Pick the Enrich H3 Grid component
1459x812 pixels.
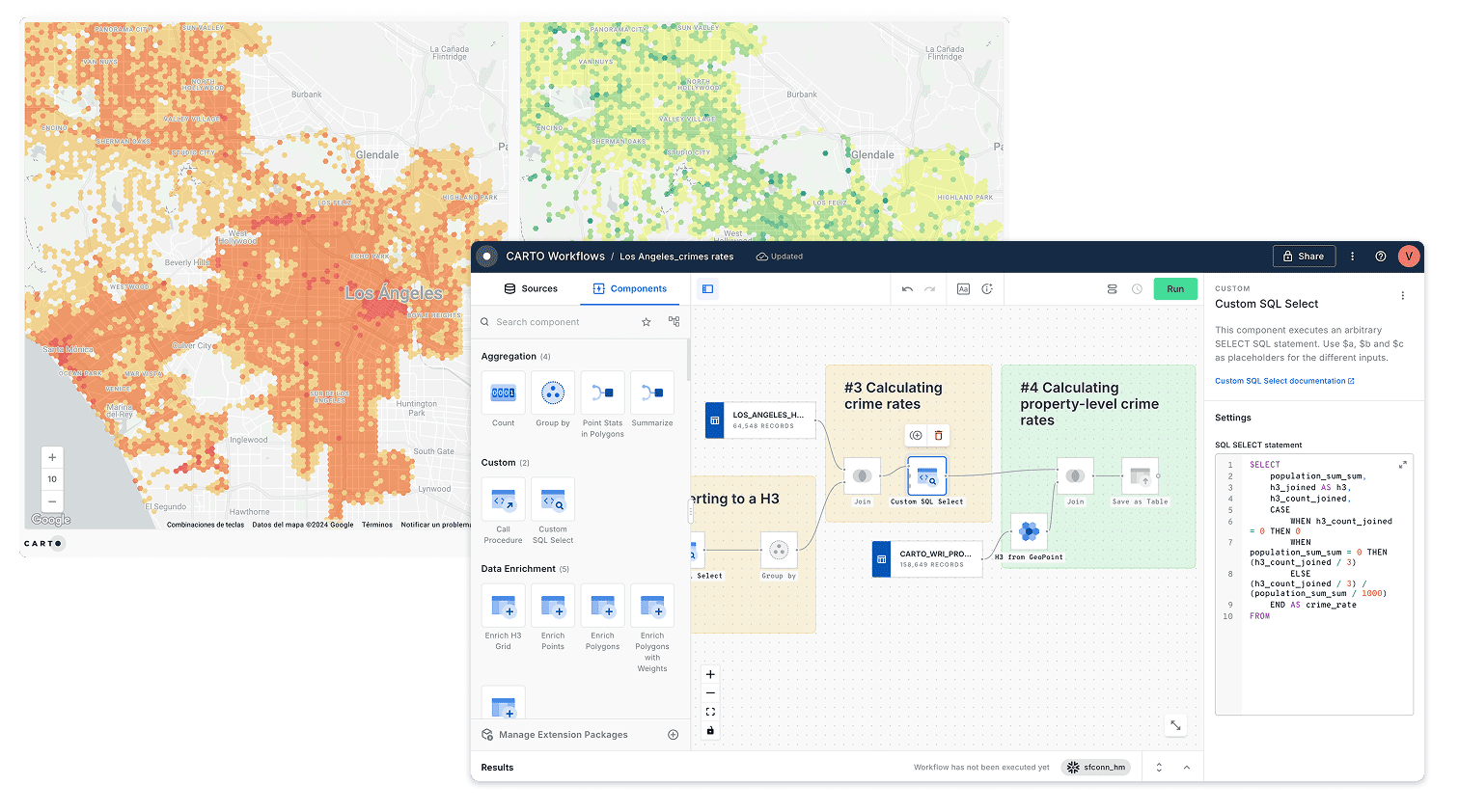point(503,606)
